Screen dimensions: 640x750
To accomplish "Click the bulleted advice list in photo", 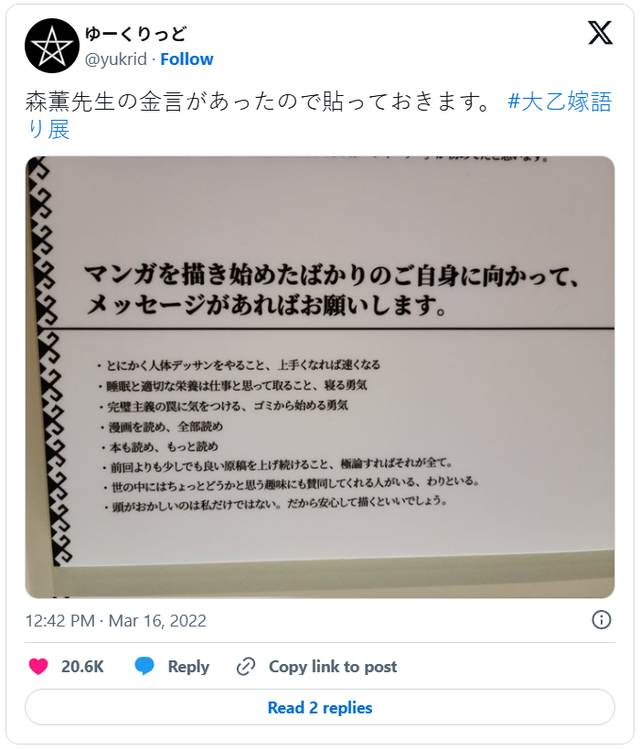I will (287, 433).
